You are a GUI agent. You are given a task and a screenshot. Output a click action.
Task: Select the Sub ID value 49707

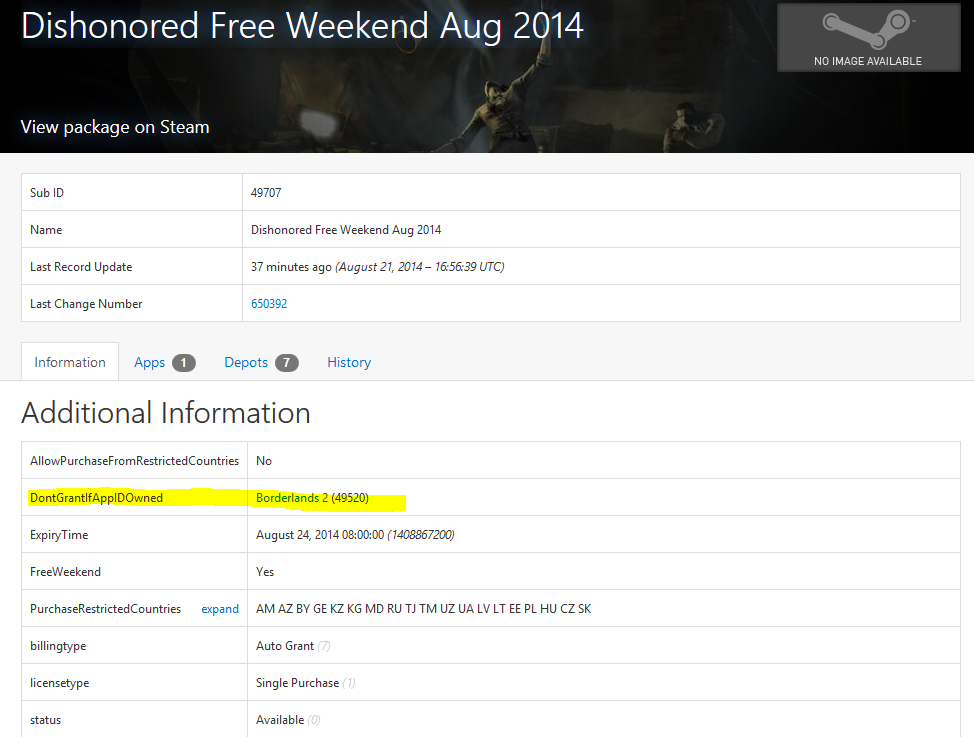pos(266,193)
